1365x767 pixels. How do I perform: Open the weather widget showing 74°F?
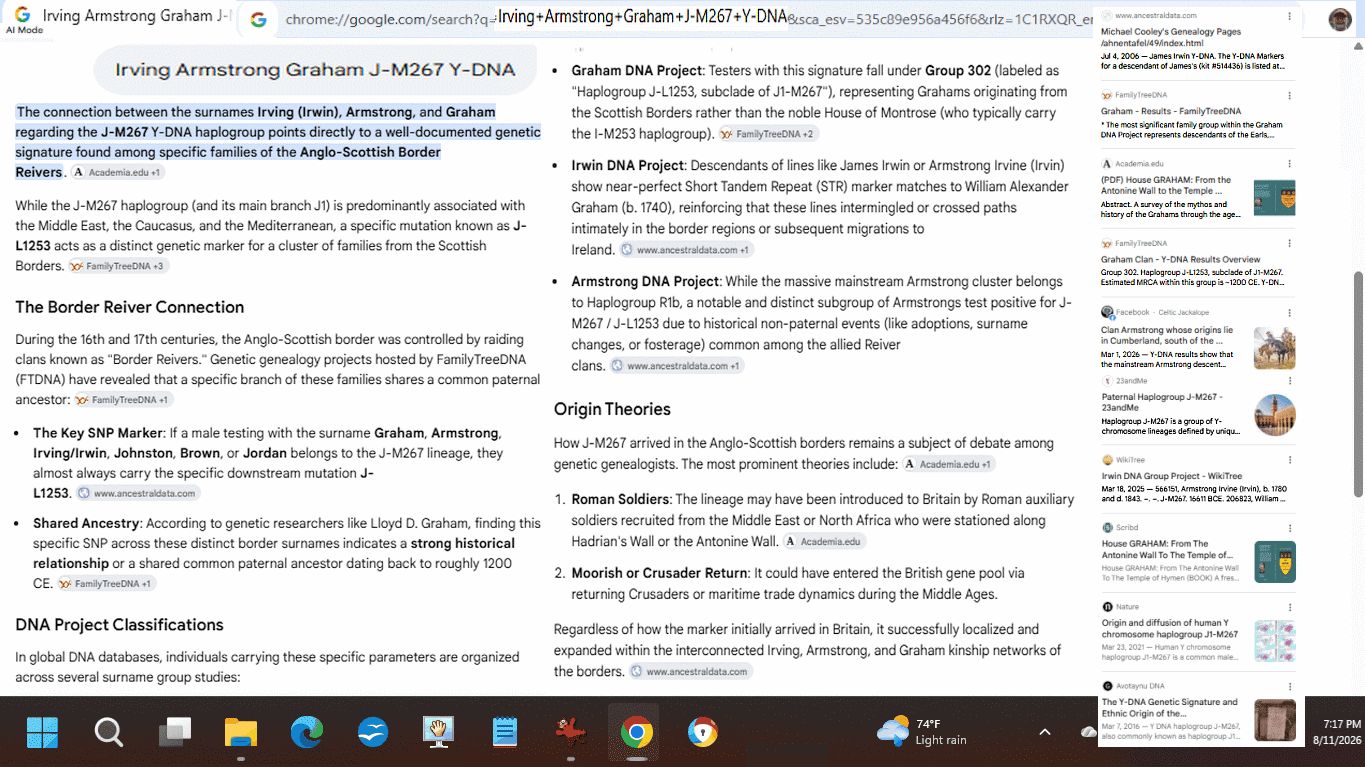(x=921, y=732)
